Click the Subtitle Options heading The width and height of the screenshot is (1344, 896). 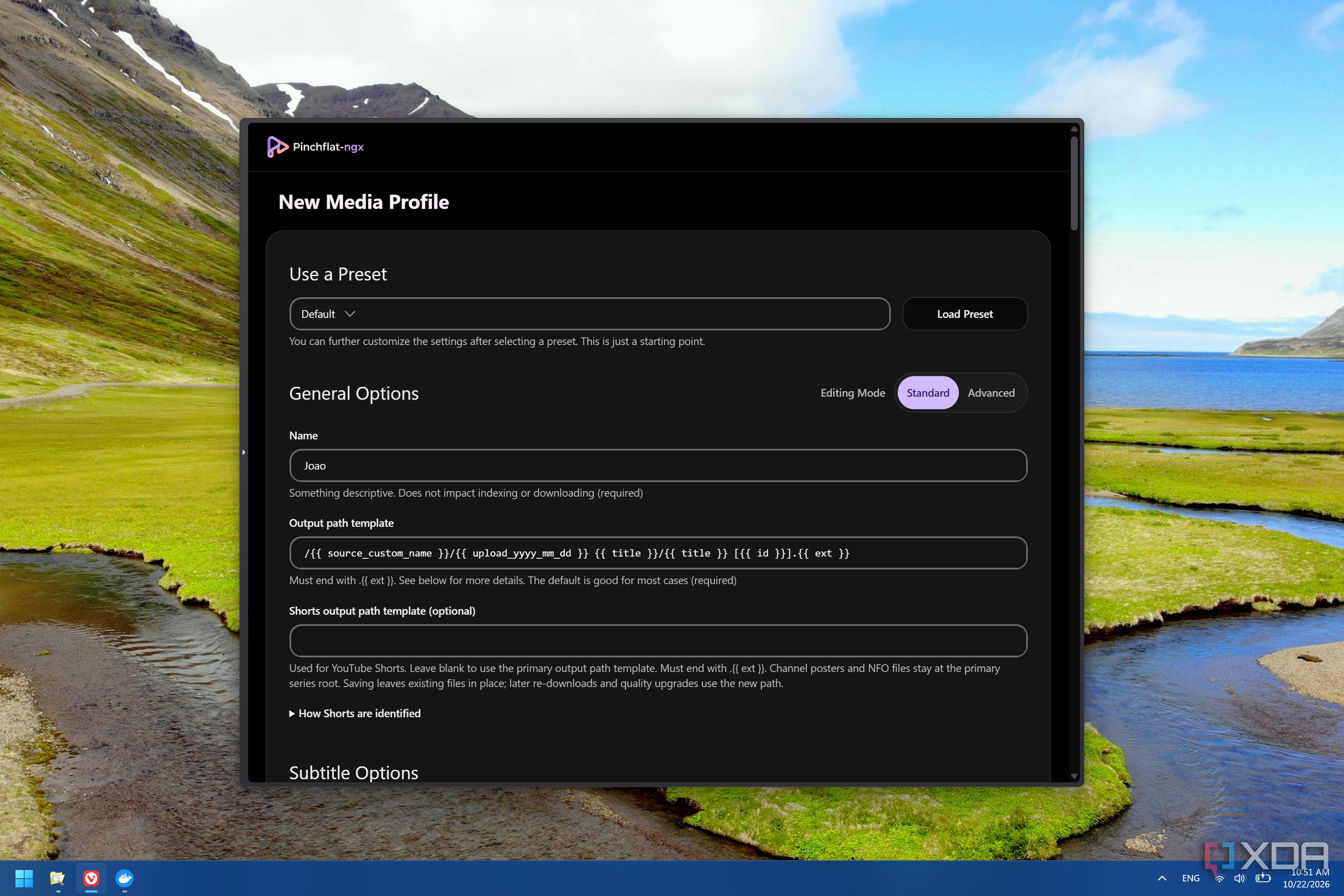pos(354,772)
